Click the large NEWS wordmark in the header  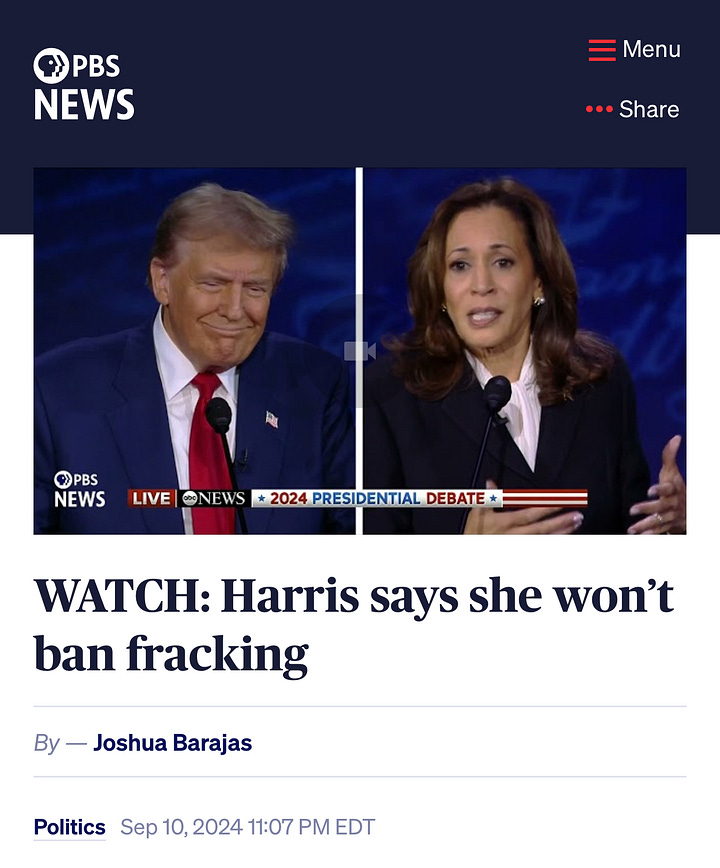point(84,104)
